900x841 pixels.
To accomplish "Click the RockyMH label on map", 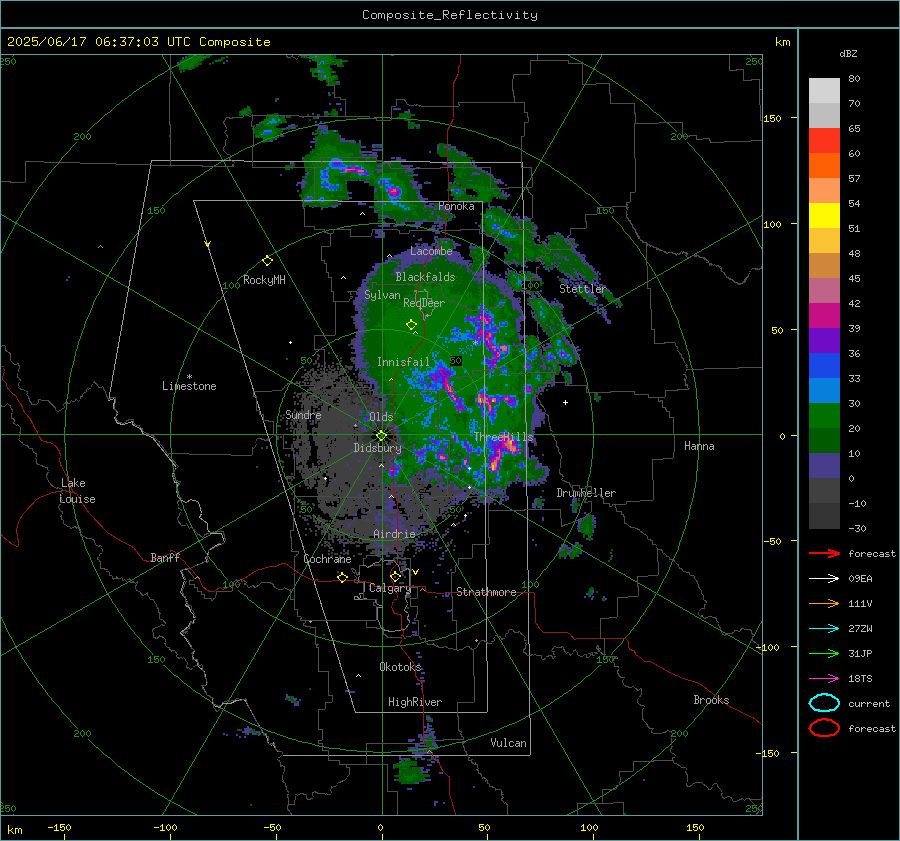I will pos(264,280).
